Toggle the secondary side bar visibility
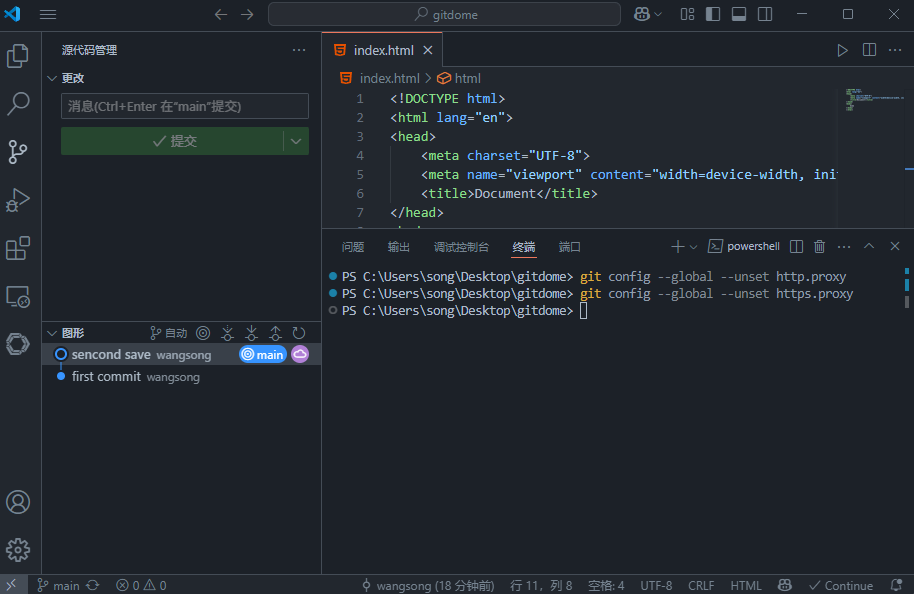Image resolution: width=914 pixels, height=594 pixels. tap(765, 14)
